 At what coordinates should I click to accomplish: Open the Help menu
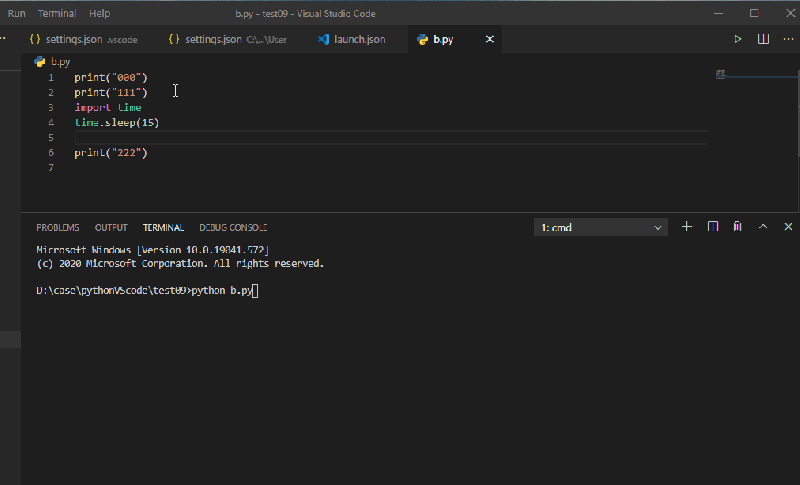[x=99, y=14]
